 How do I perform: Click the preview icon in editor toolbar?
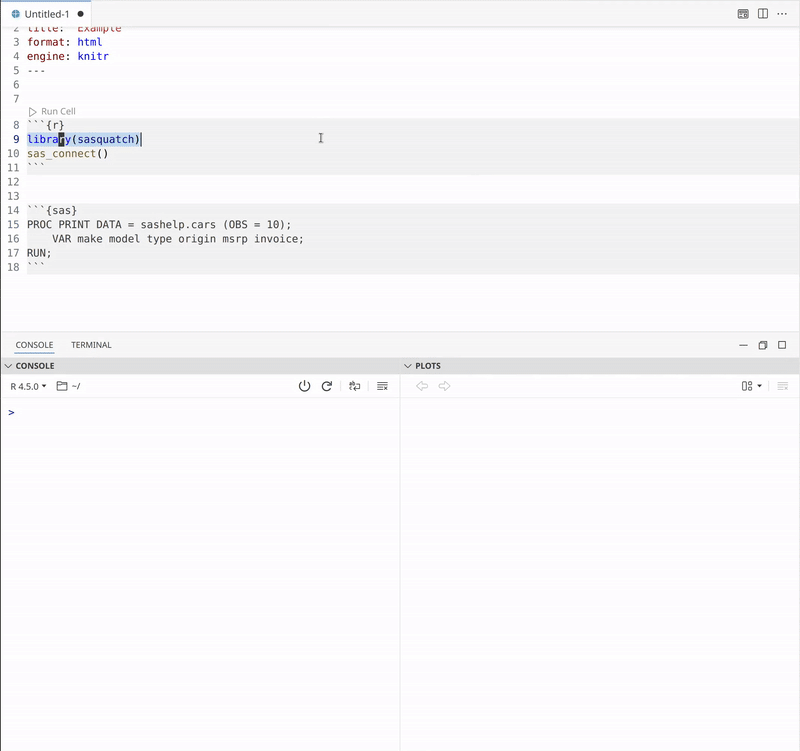click(x=743, y=14)
